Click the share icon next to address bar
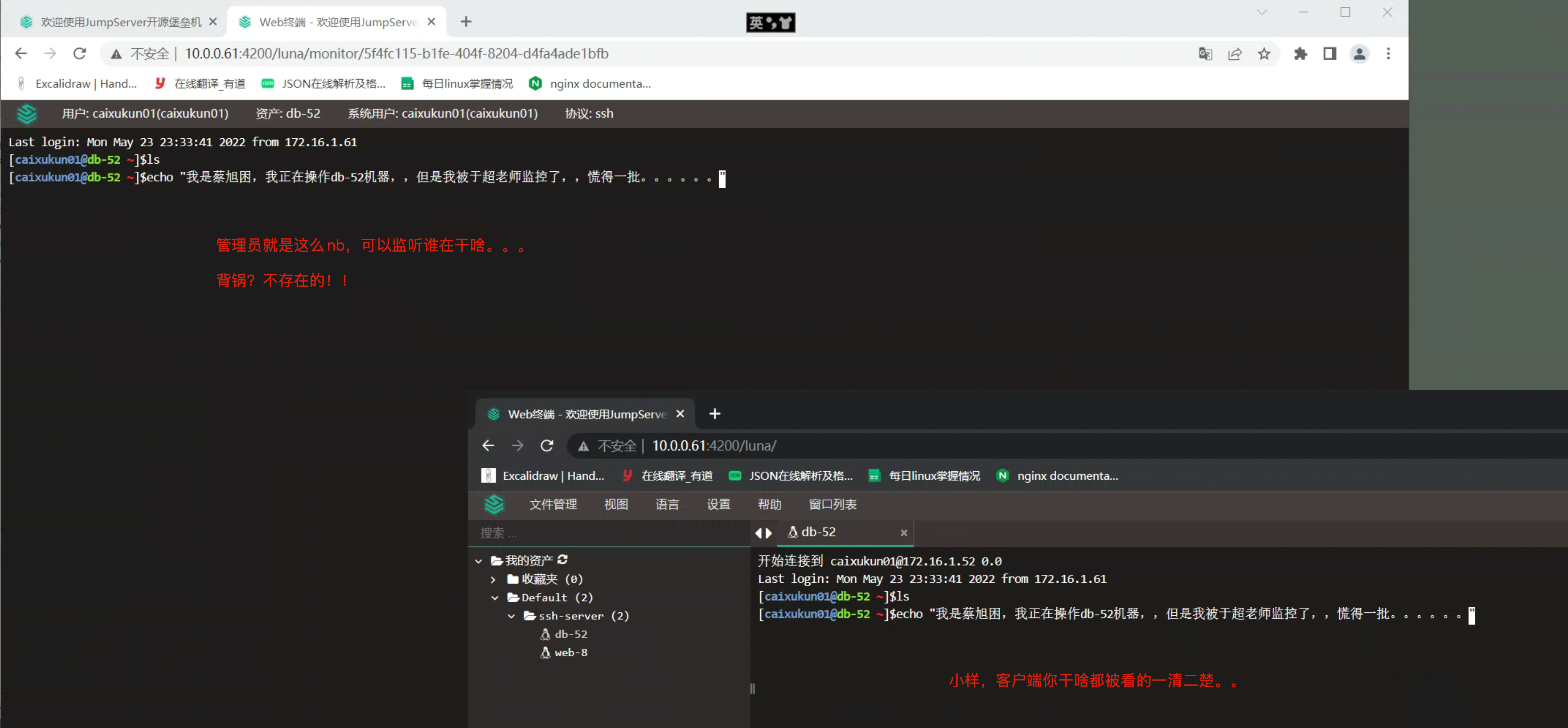Screen dimensions: 1568x728 [1234, 54]
